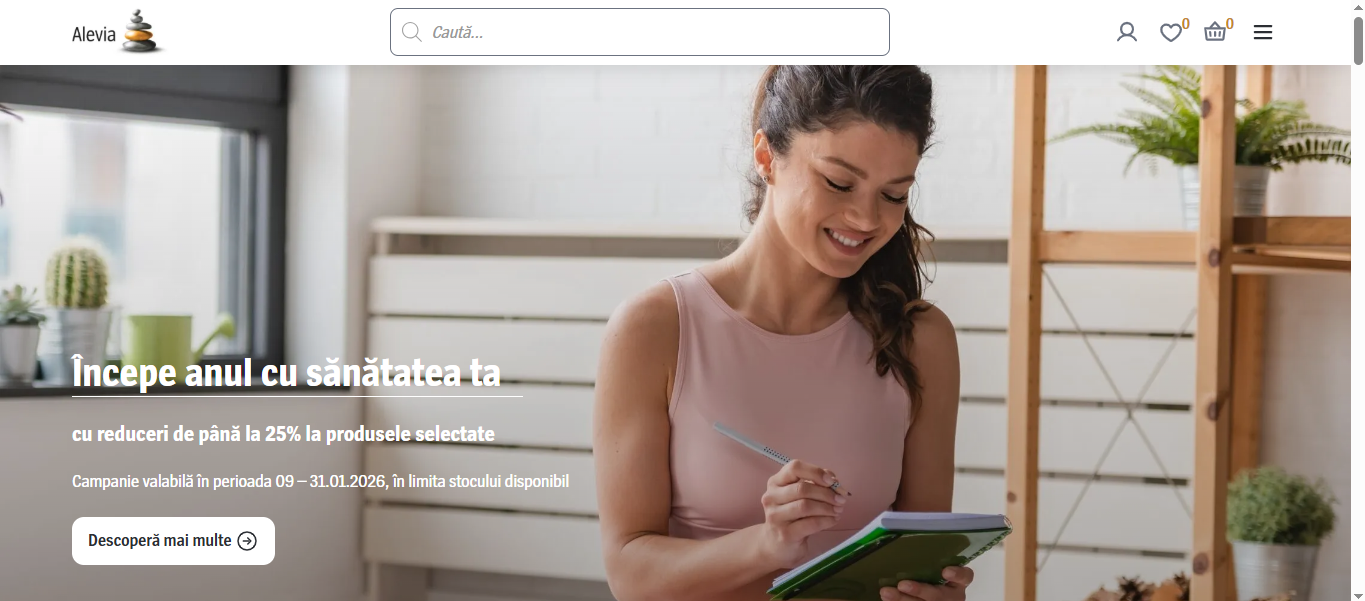Focus the Caută... search field
Image resolution: width=1365 pixels, height=601 pixels.
(639, 32)
